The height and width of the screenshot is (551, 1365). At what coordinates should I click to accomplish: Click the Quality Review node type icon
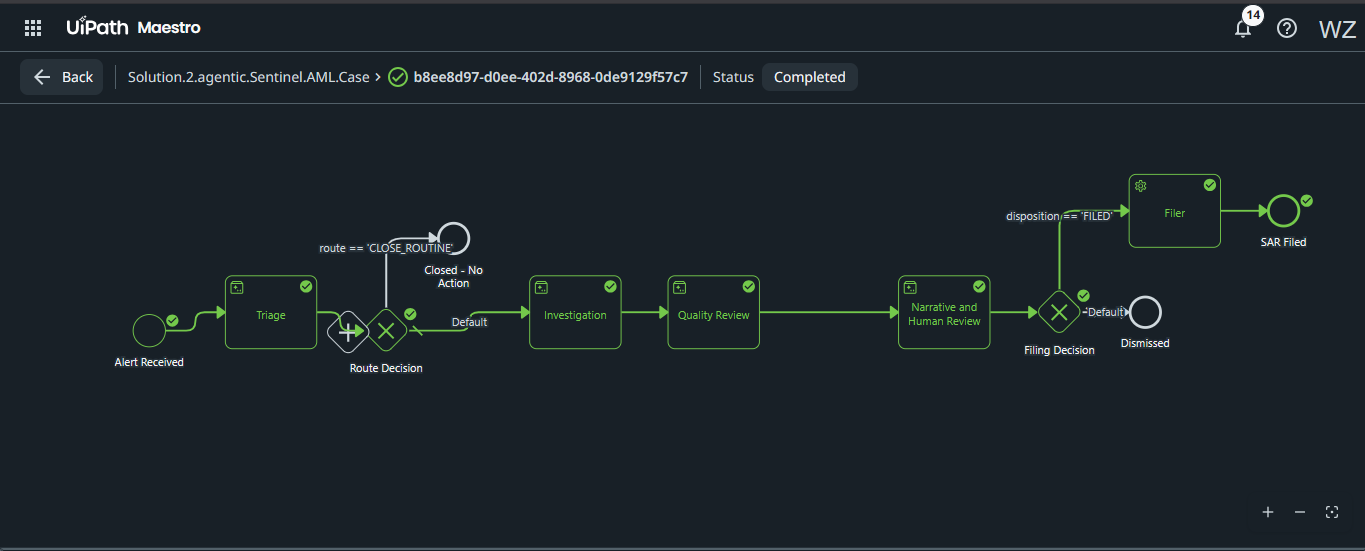click(679, 288)
